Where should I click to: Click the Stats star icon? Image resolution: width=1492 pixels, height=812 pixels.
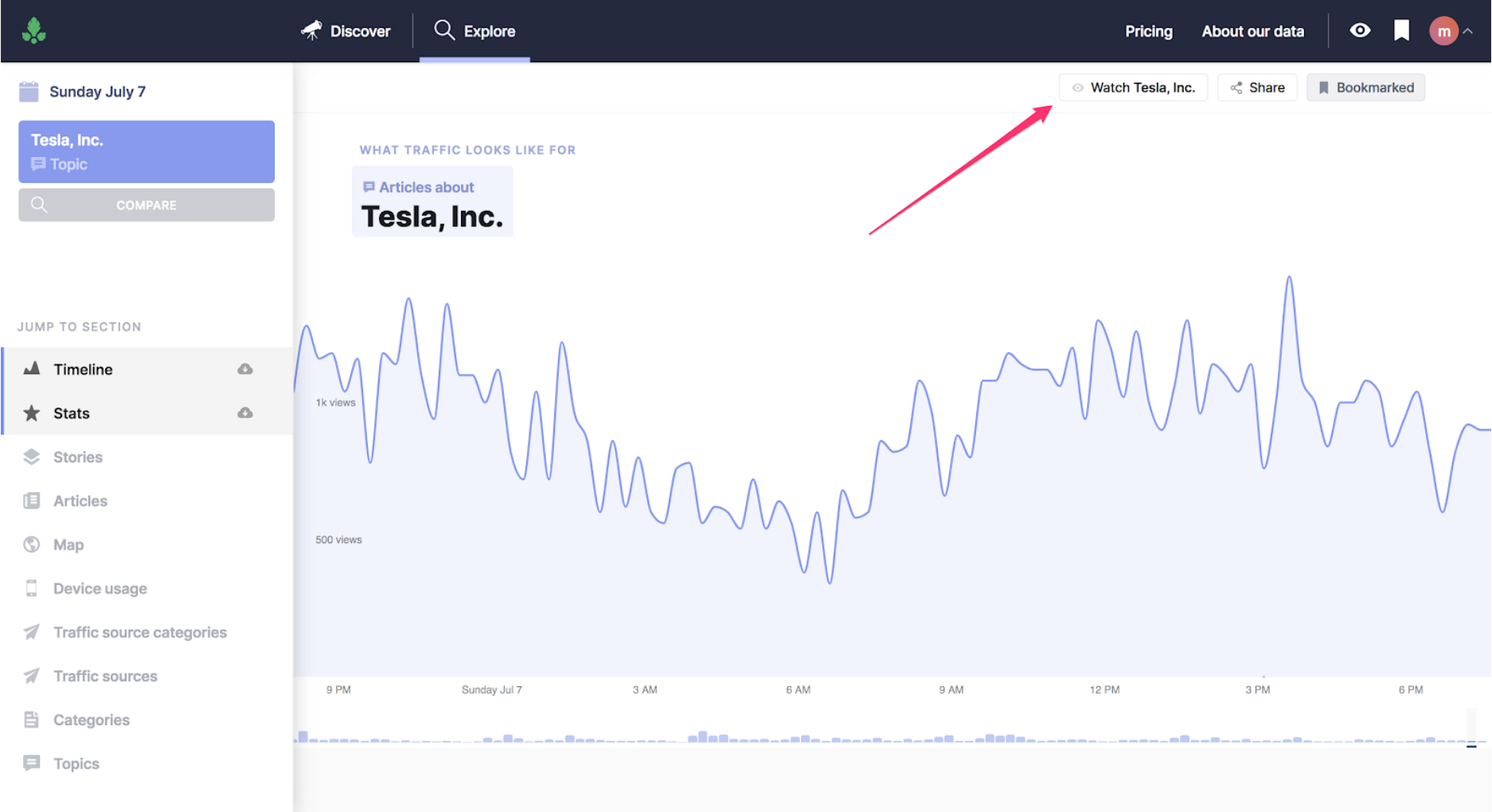point(32,412)
